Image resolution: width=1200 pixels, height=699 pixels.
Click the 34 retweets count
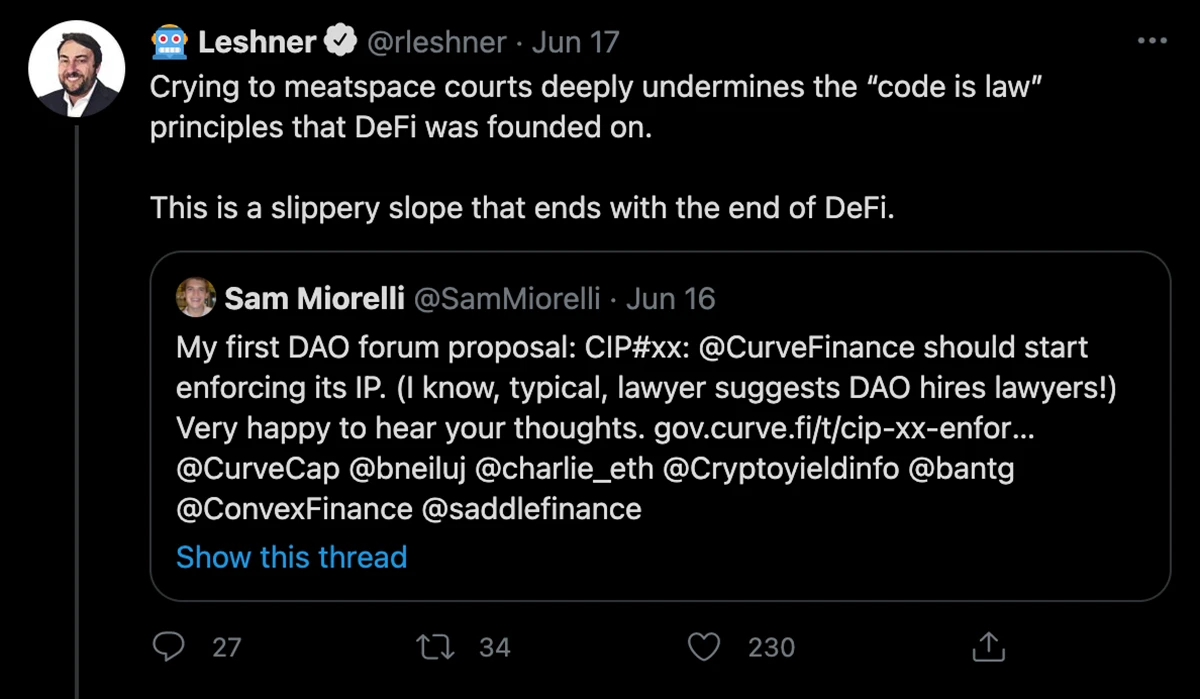coord(495,647)
